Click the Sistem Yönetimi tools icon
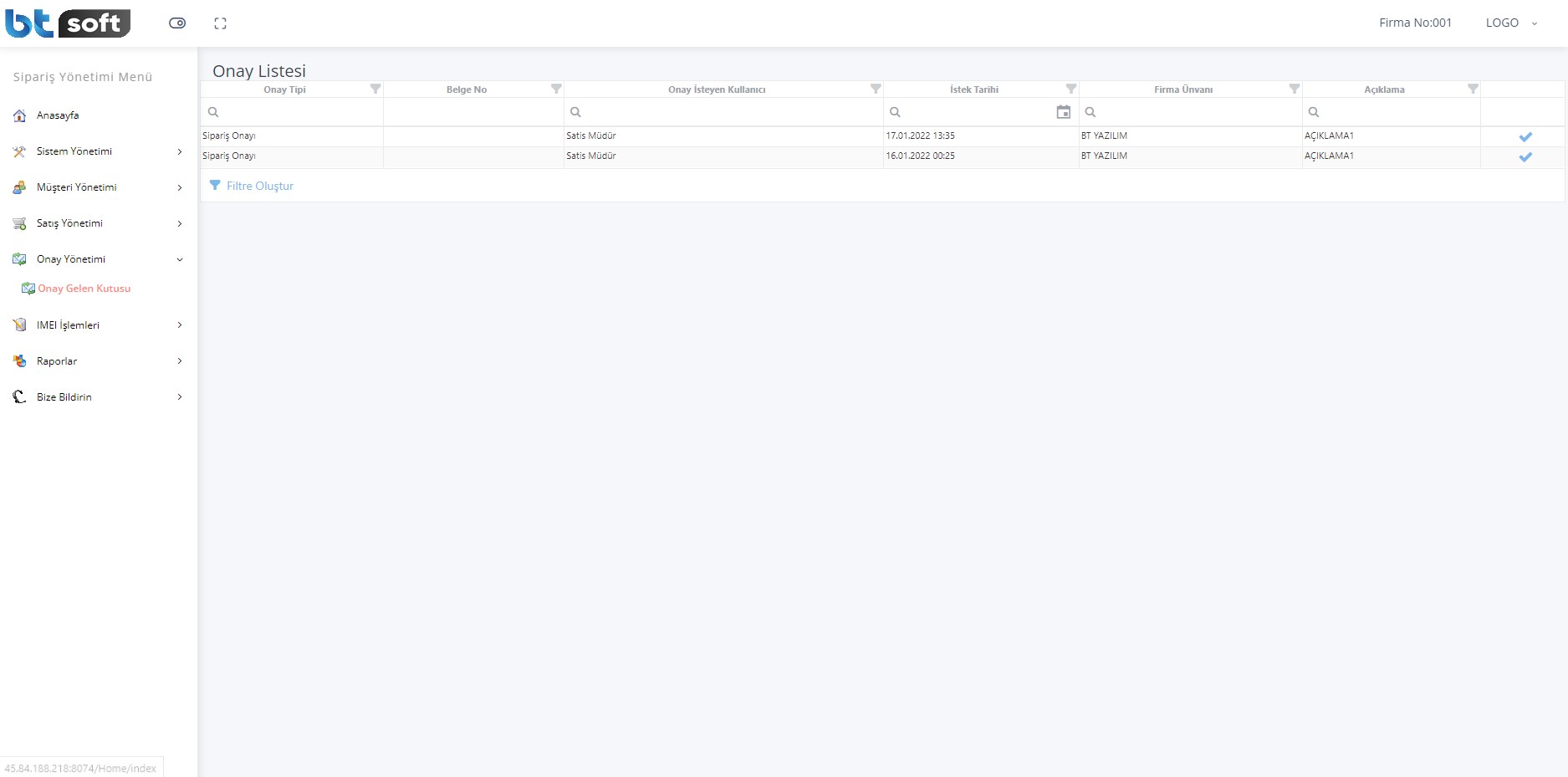The width and height of the screenshot is (1568, 777). [19, 151]
